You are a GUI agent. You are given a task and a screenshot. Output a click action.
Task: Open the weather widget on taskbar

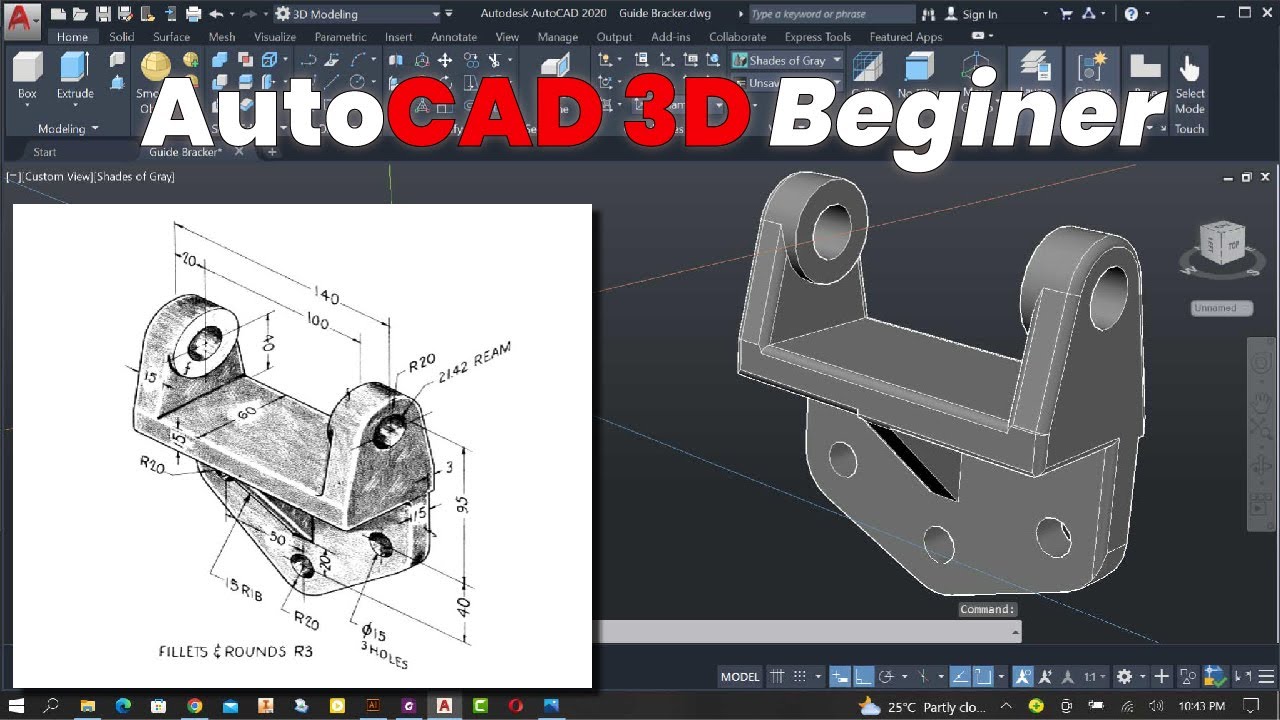[x=922, y=706]
